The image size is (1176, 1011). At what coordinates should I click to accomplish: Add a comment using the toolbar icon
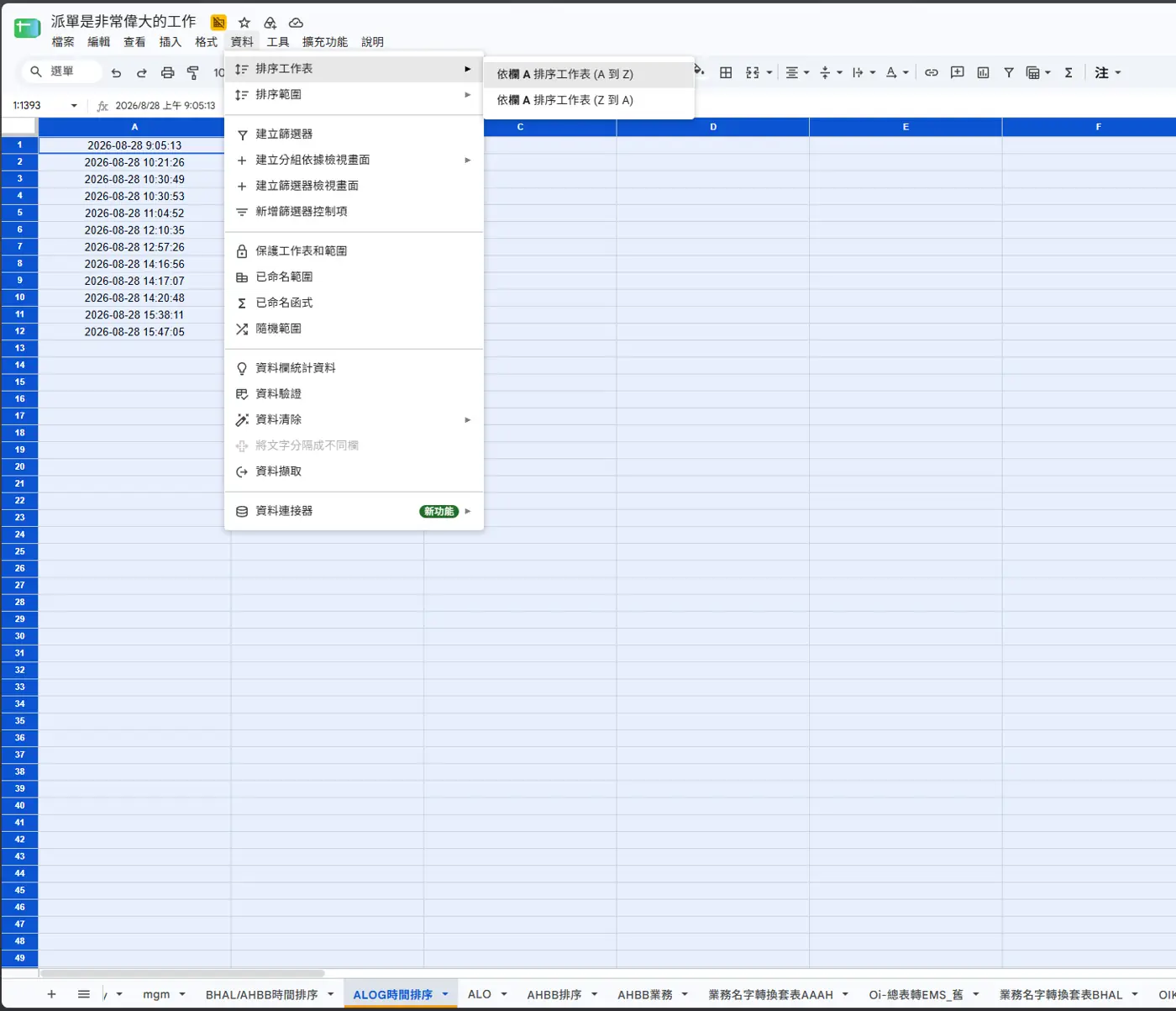click(958, 72)
